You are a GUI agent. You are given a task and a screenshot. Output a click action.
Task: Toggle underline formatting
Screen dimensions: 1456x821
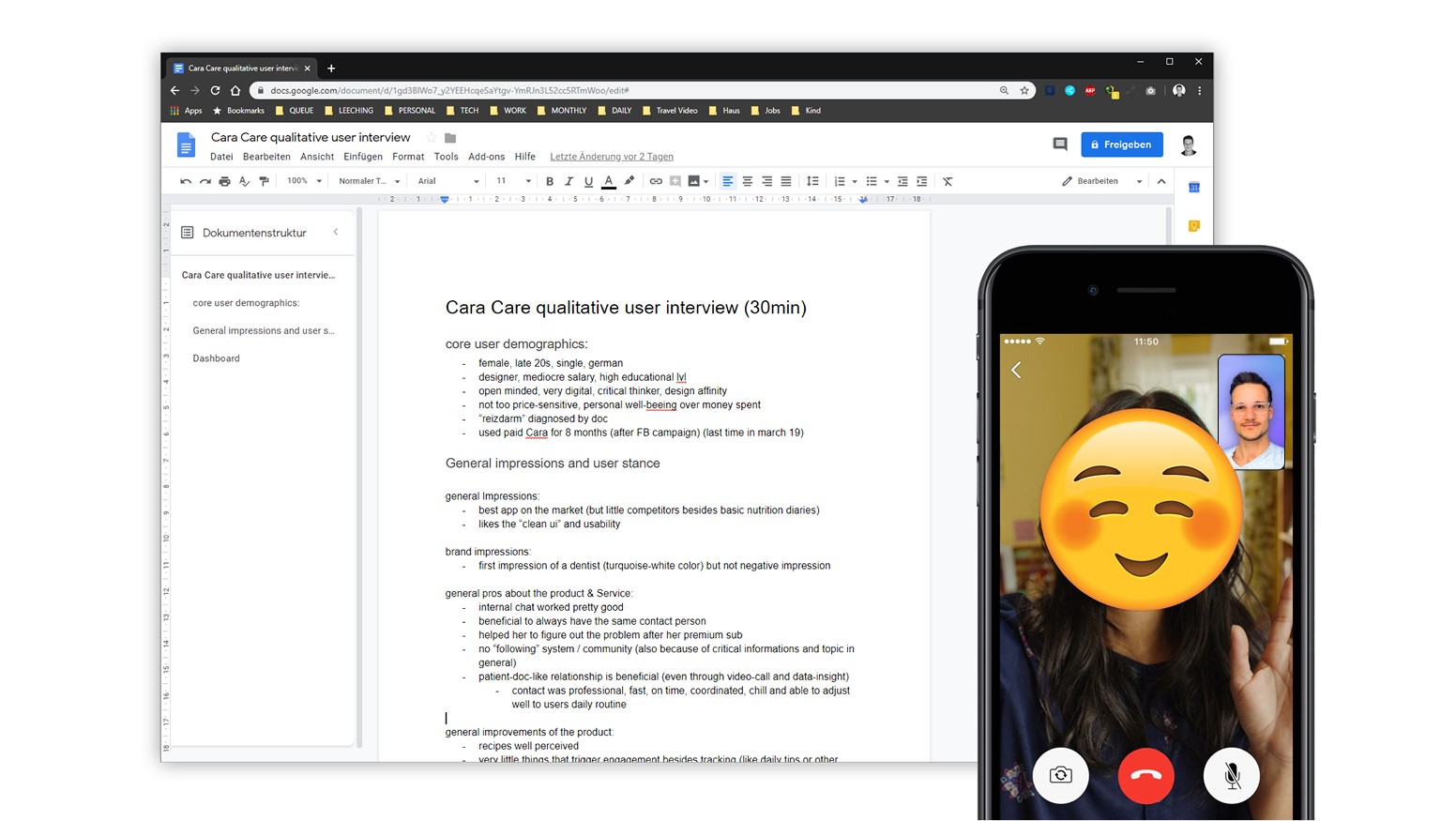(x=588, y=181)
